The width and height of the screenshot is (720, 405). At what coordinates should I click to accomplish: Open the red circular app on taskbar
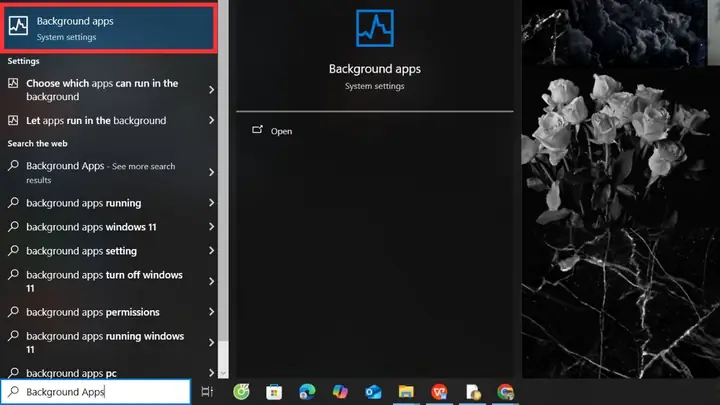point(439,392)
